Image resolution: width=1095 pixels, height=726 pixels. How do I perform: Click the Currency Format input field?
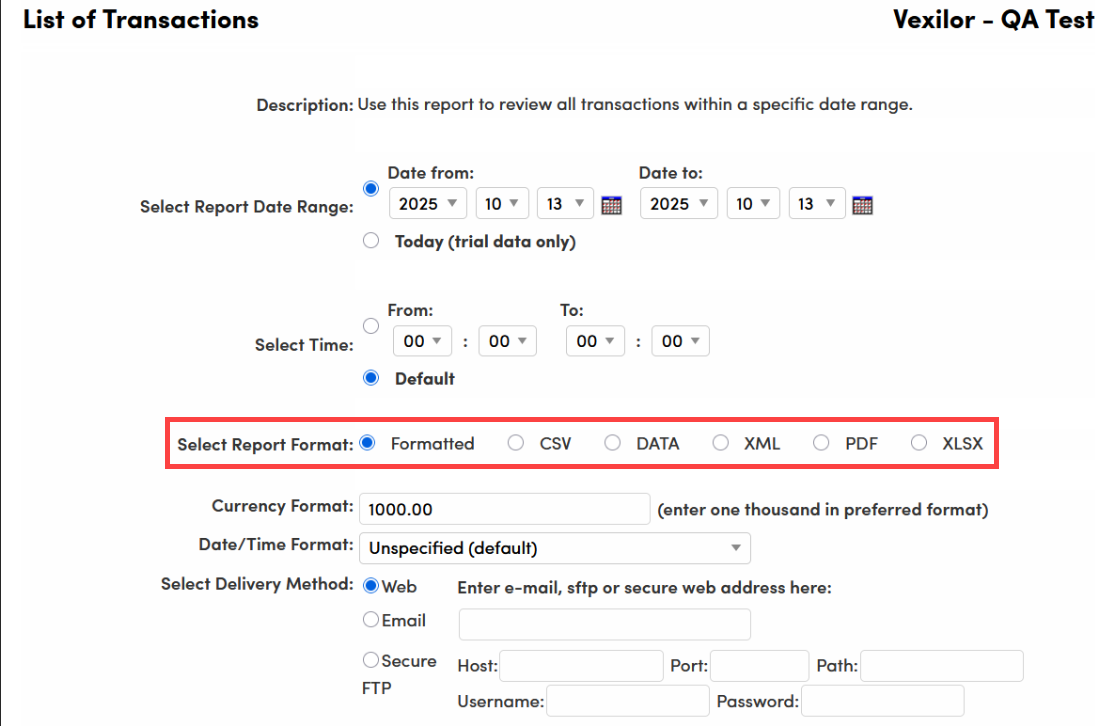point(504,509)
